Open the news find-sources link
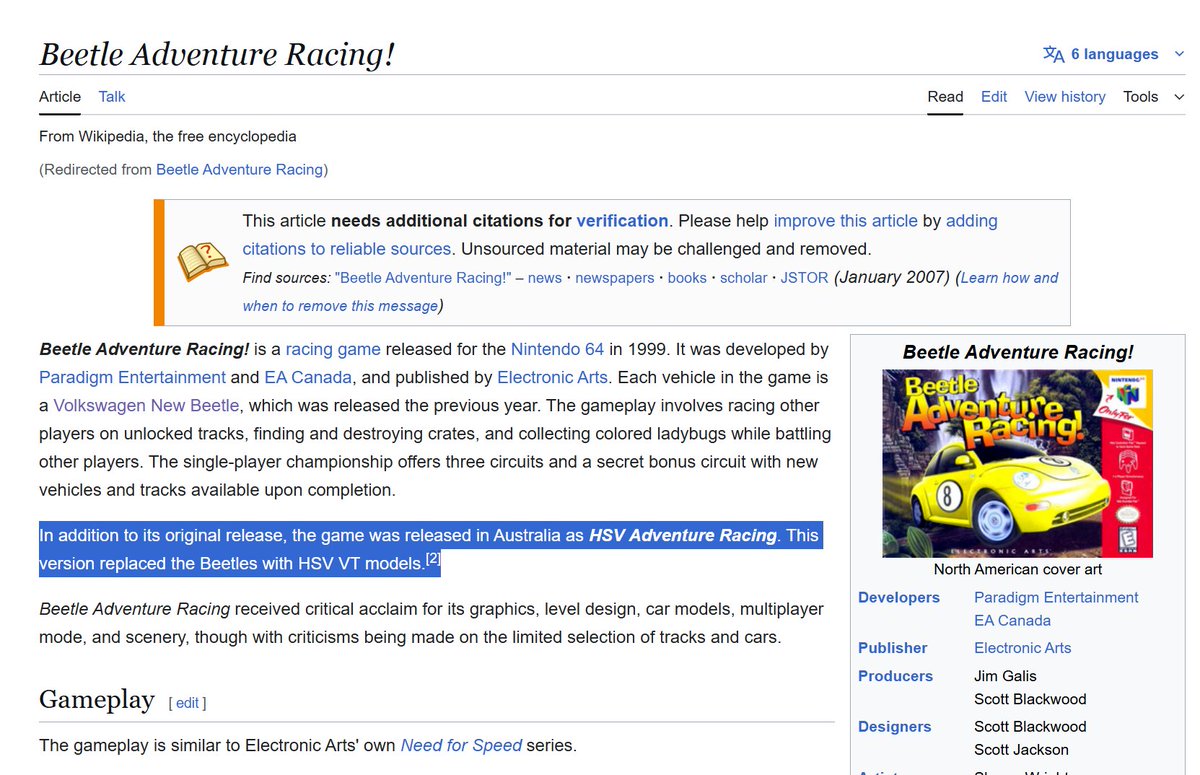 [545, 278]
